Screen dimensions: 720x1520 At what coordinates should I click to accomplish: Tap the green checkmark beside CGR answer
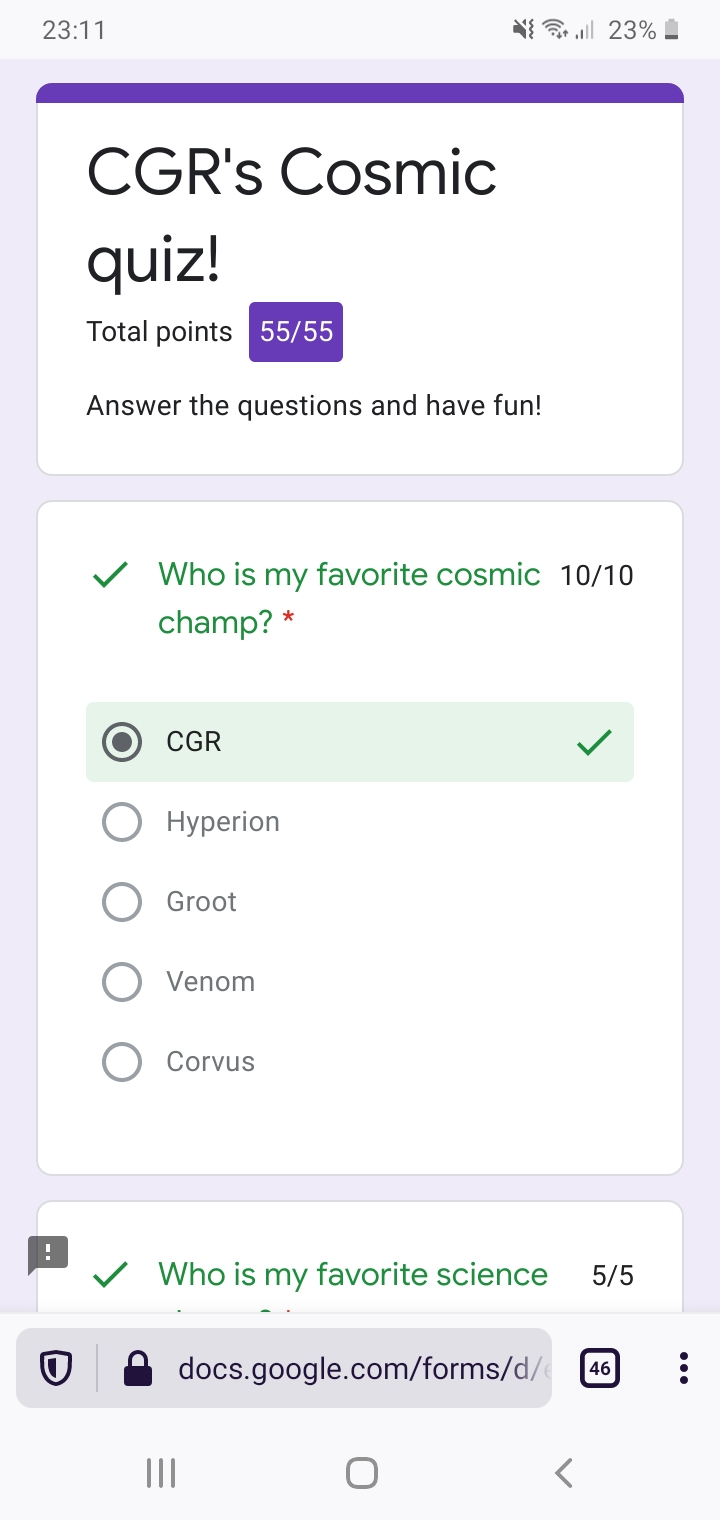[594, 742]
